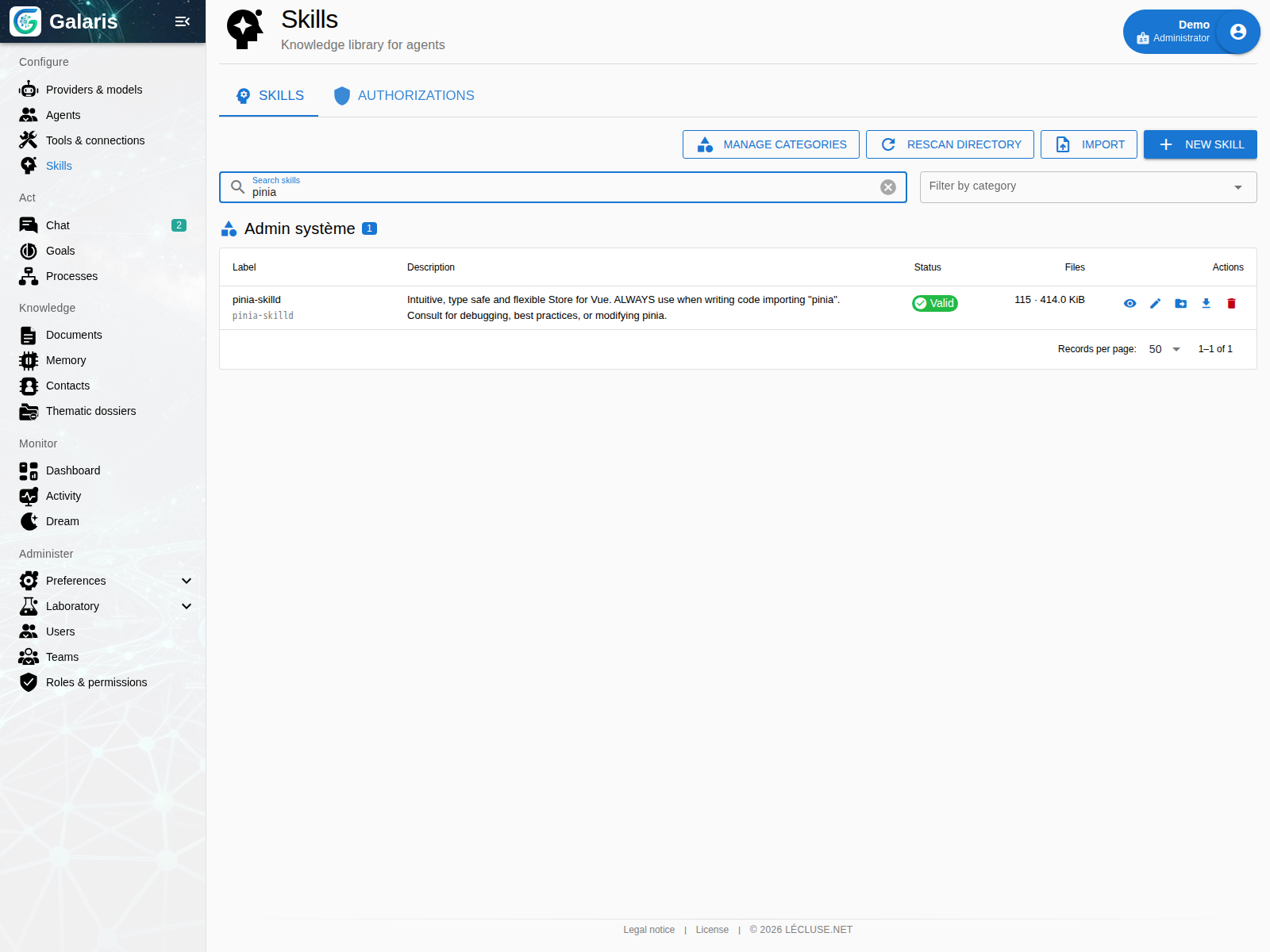Delete pinia-skilld with the trash icon
The height and width of the screenshot is (952, 1270).
(1232, 303)
